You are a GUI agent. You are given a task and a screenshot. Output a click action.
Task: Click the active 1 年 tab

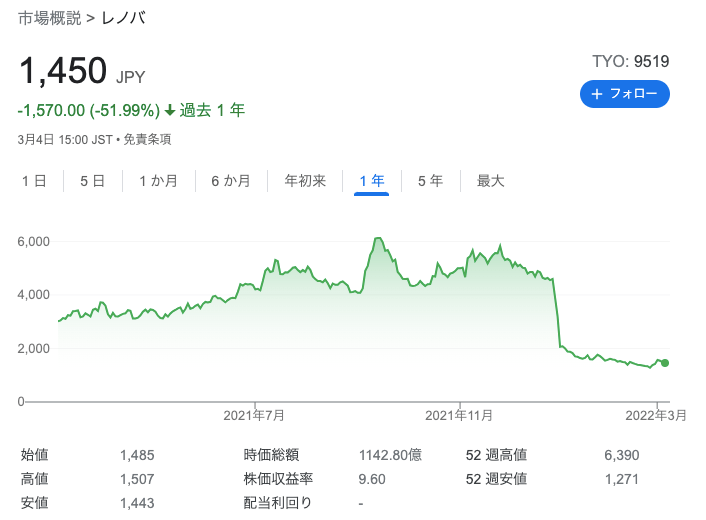[371, 181]
